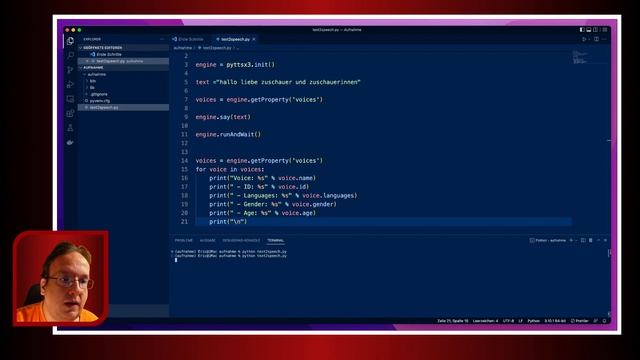Select text2speech.py in open editors list
Image resolution: width=640 pixels, height=360 pixels.
pos(124,61)
